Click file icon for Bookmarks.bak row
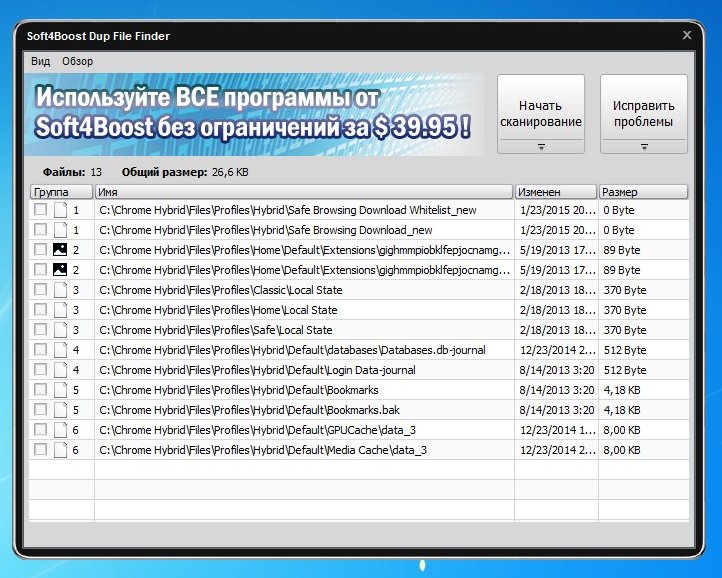Screen dimensions: 722x578 pos(60,410)
